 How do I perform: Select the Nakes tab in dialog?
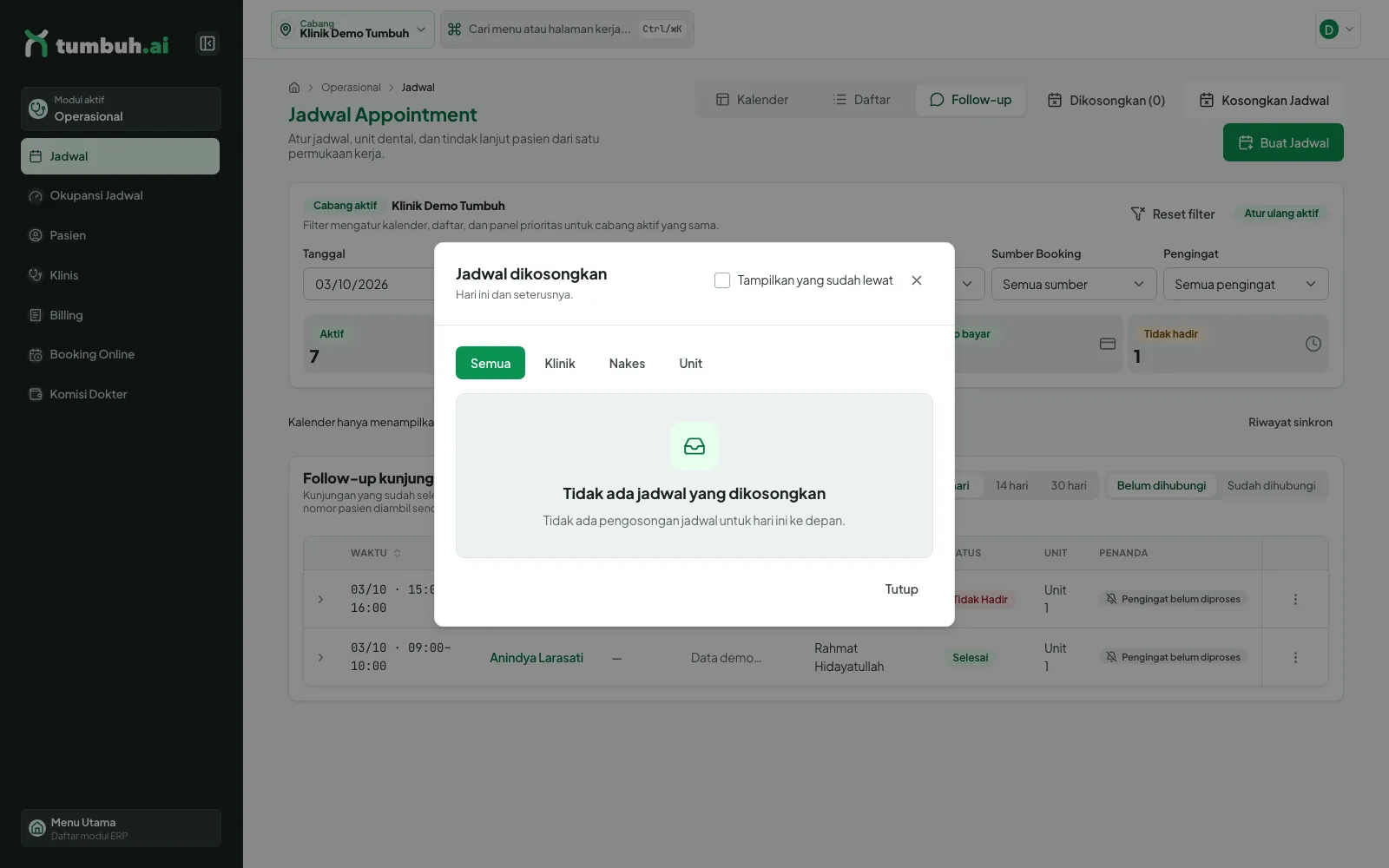click(x=627, y=363)
